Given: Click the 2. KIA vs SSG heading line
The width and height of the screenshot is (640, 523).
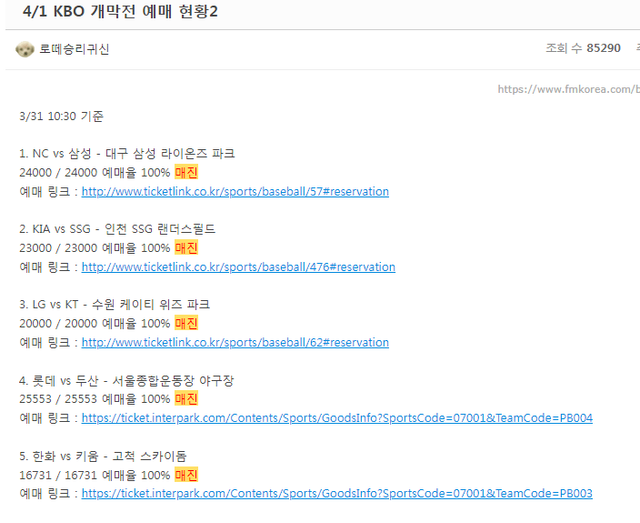Looking at the screenshot, I should coord(117,229).
